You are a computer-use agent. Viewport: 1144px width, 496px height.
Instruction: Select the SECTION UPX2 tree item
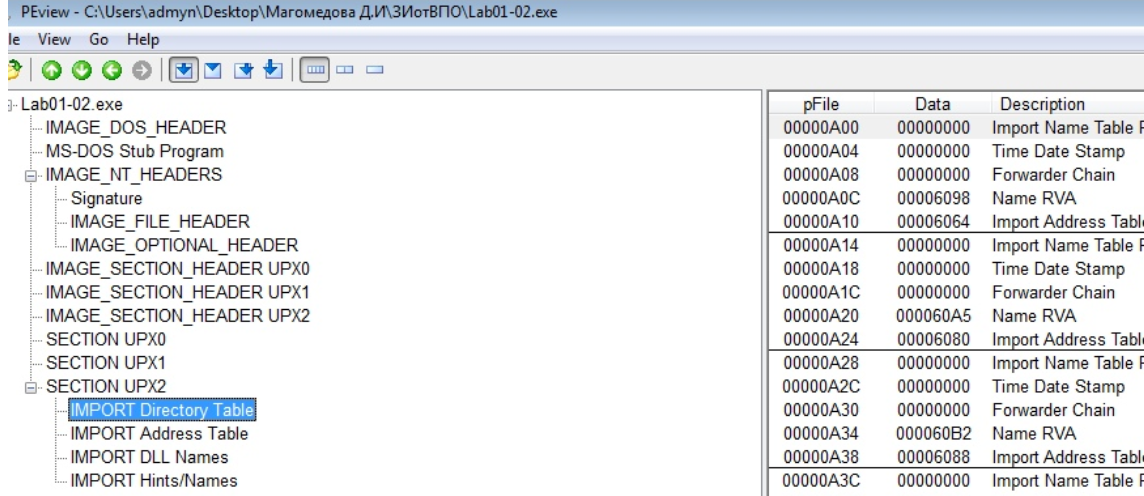pos(106,386)
